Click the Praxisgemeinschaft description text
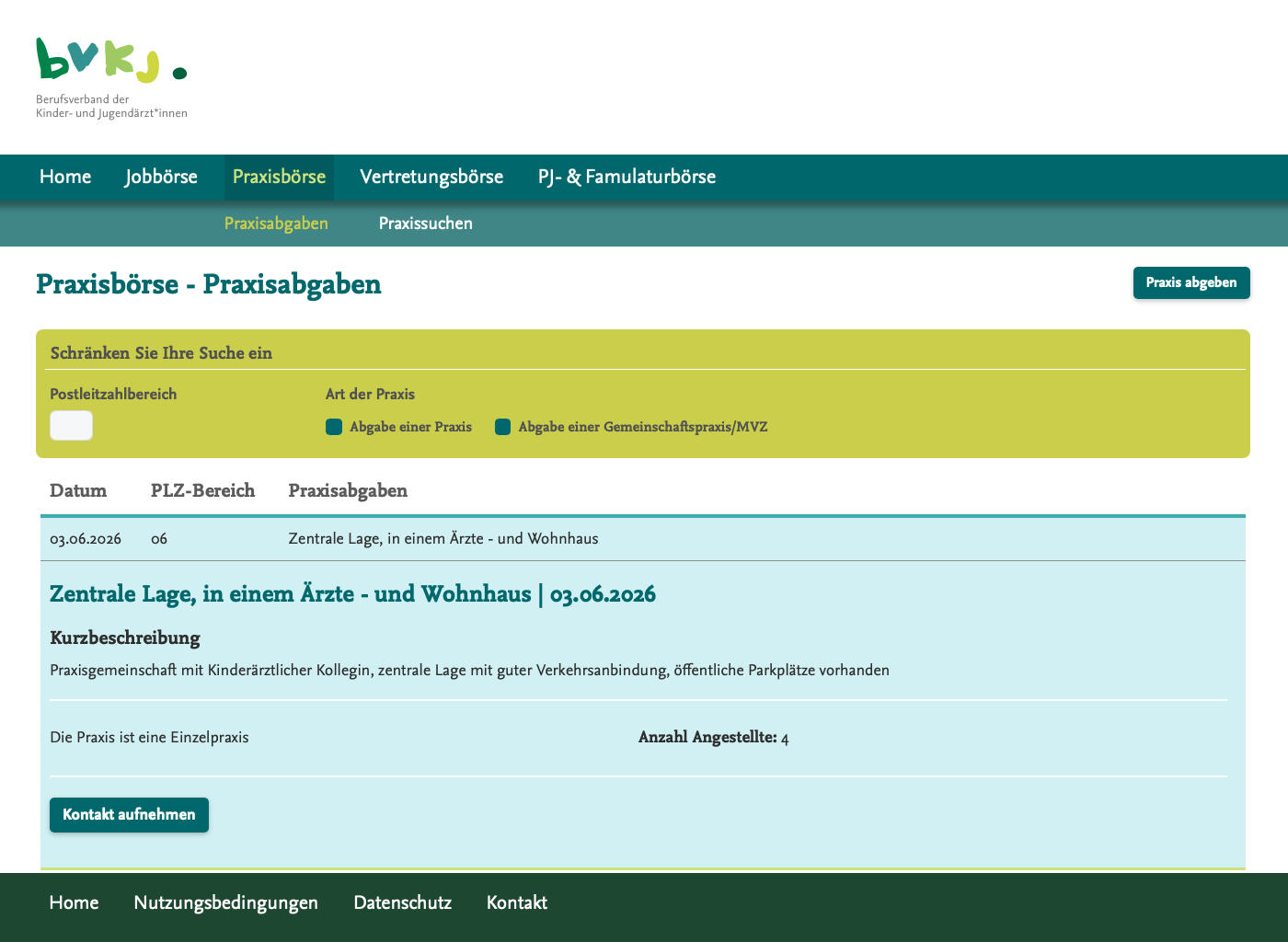This screenshot has width=1288, height=942. 469,671
